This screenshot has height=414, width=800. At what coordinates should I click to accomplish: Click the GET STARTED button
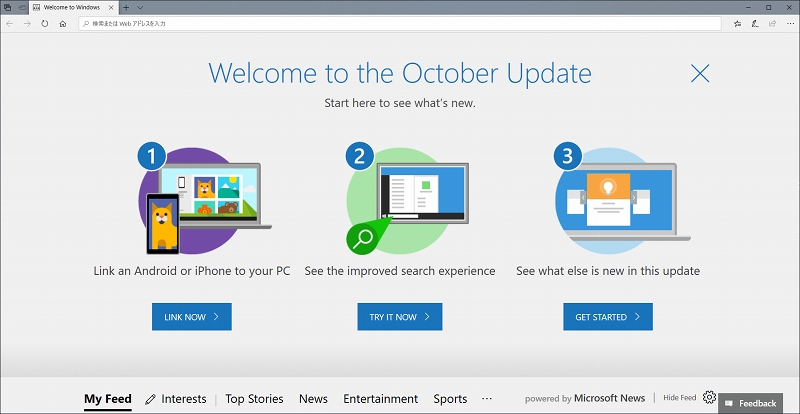tap(608, 316)
